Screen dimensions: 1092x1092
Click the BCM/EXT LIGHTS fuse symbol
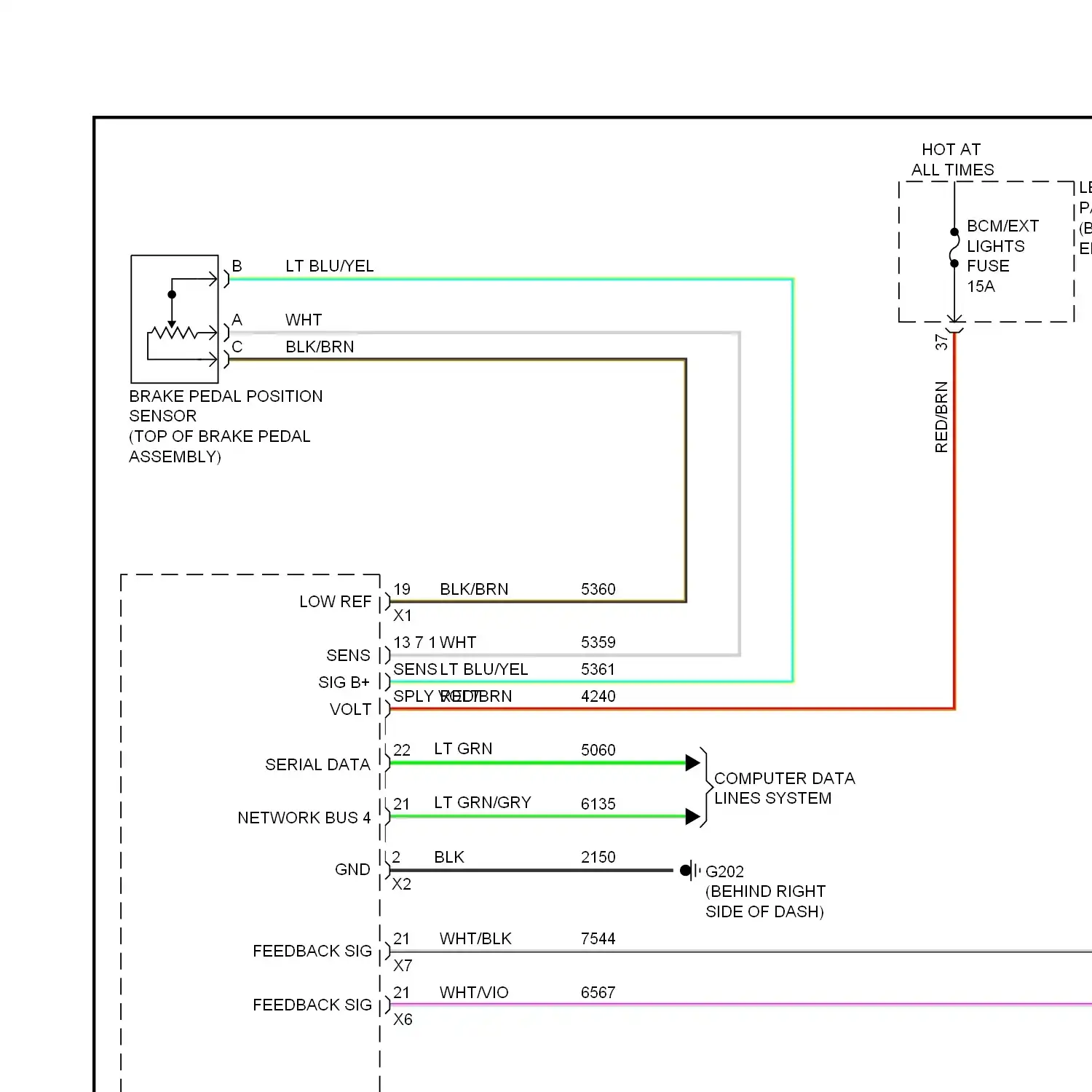point(954,248)
